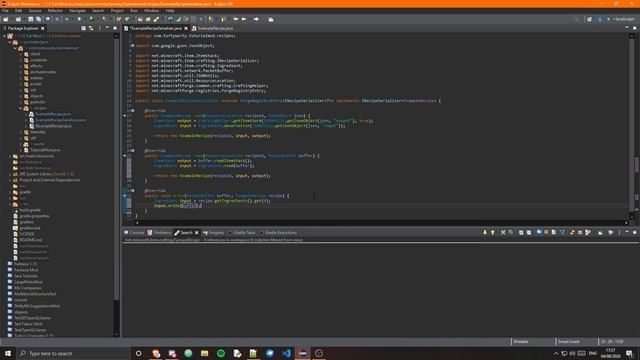Screen dimensions: 640x360
Task: Open the Run menu
Action: (x=133, y=11)
